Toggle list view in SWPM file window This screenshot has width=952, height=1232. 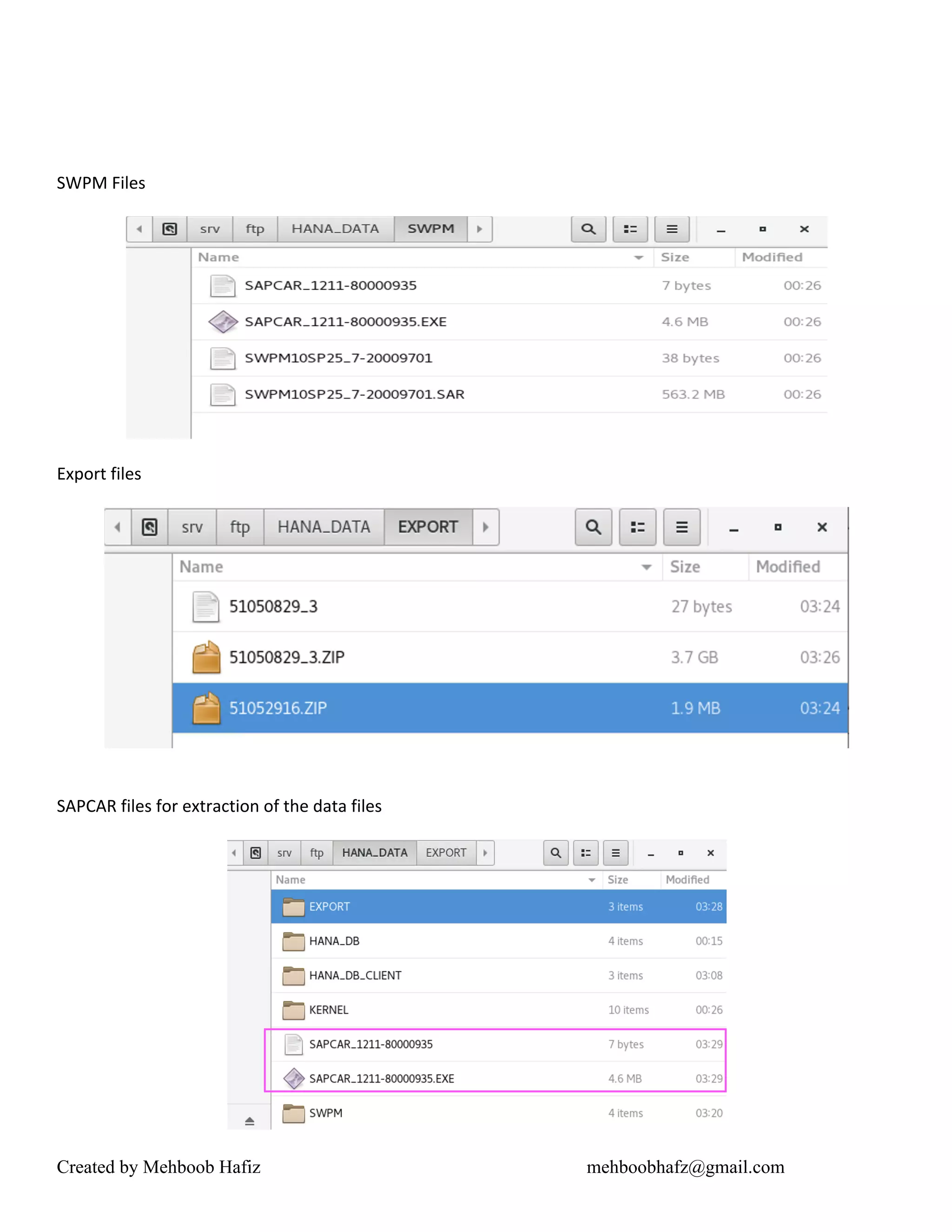point(630,229)
